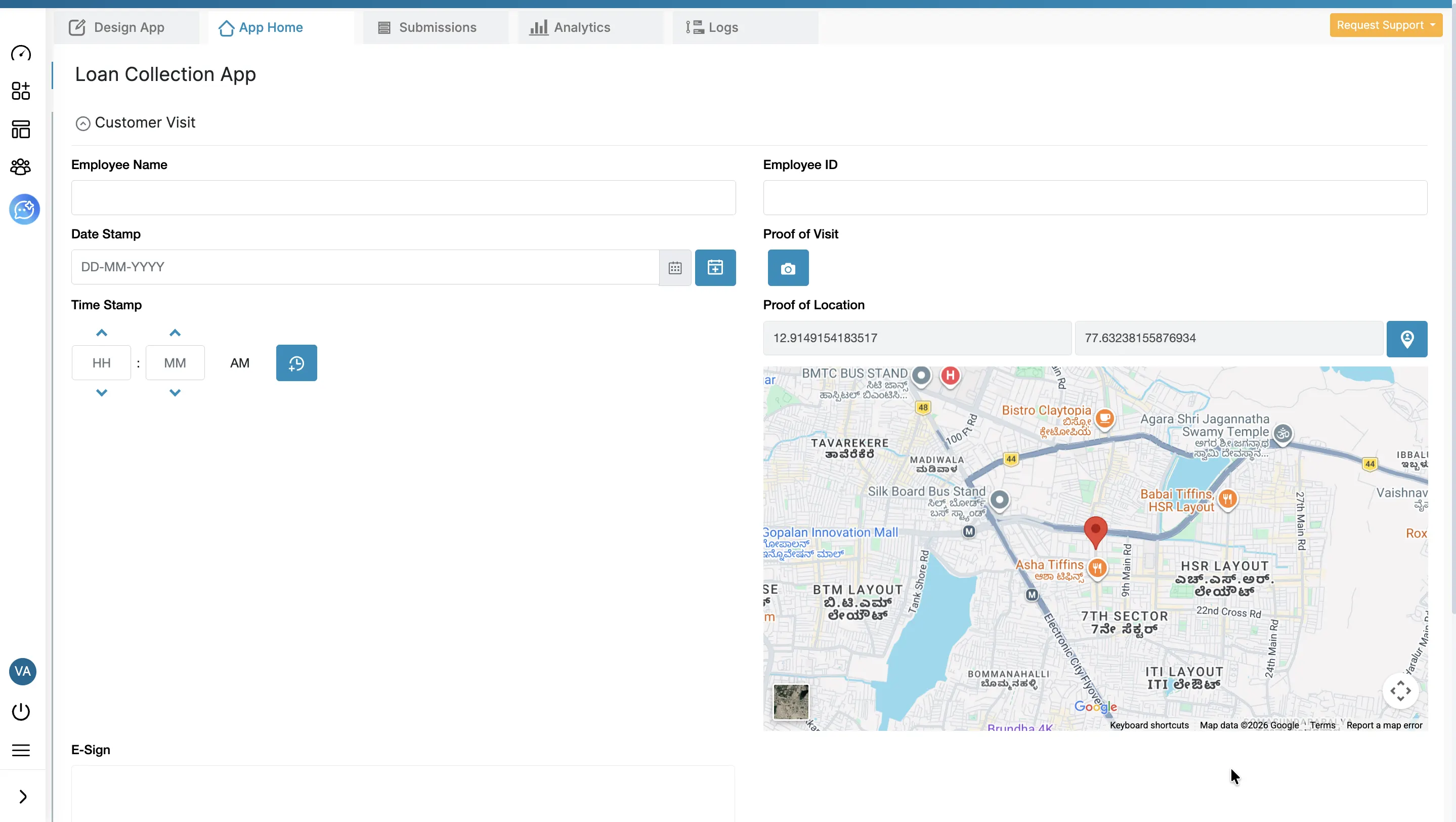Switch map to satellite view thumbnail
Screen dimensions: 1456x822
[x=791, y=702]
